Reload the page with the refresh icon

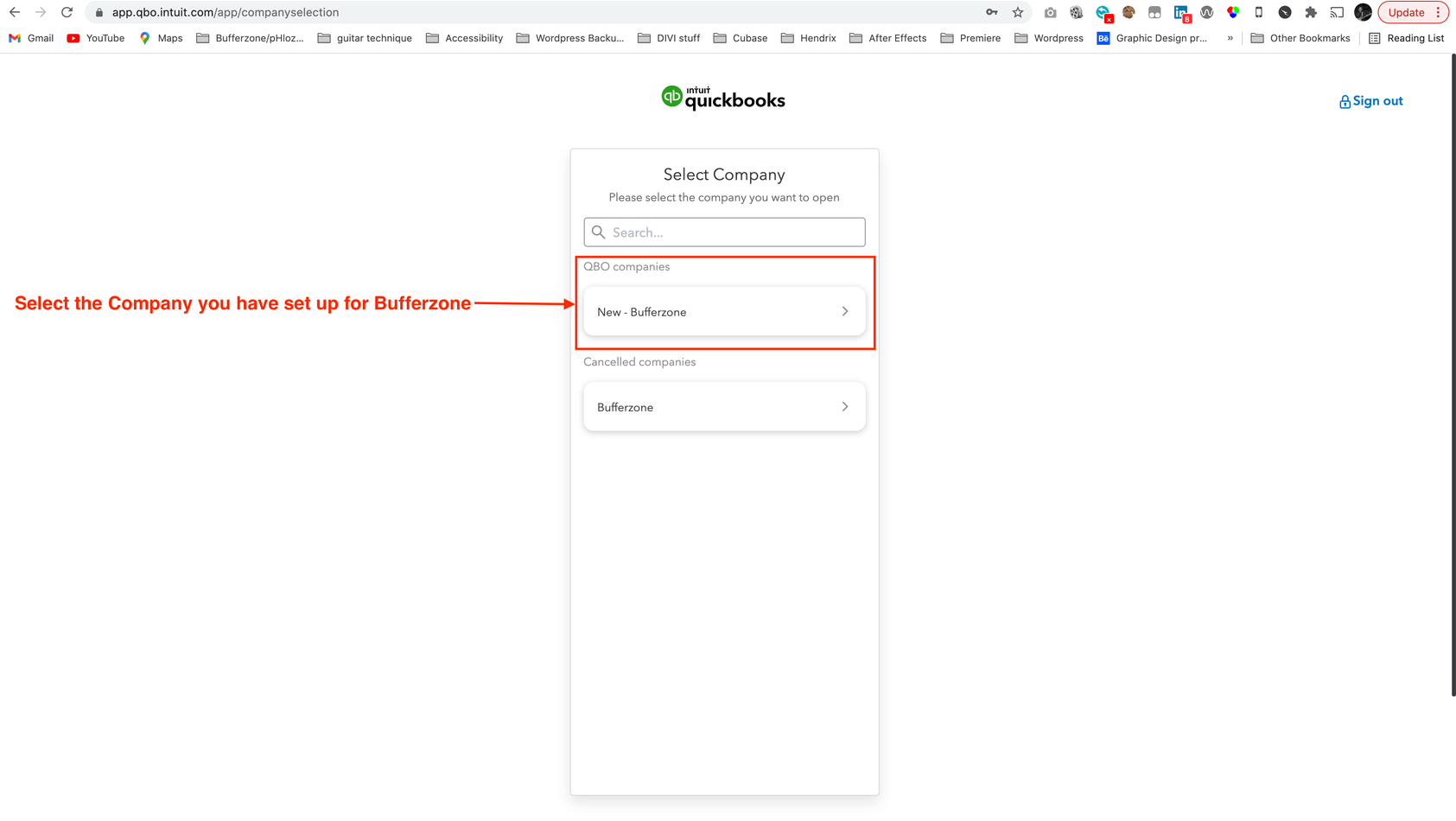(x=67, y=12)
